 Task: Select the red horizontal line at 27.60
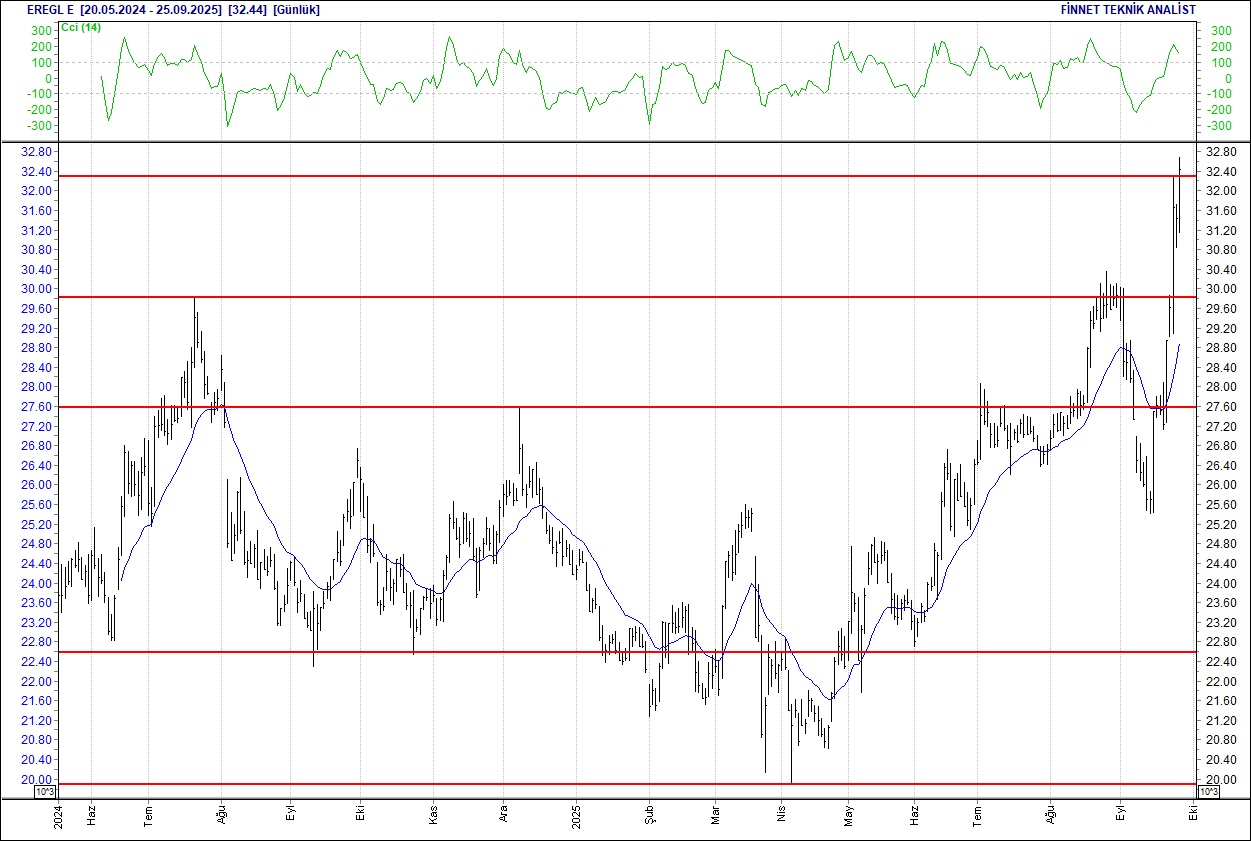(x=627, y=407)
